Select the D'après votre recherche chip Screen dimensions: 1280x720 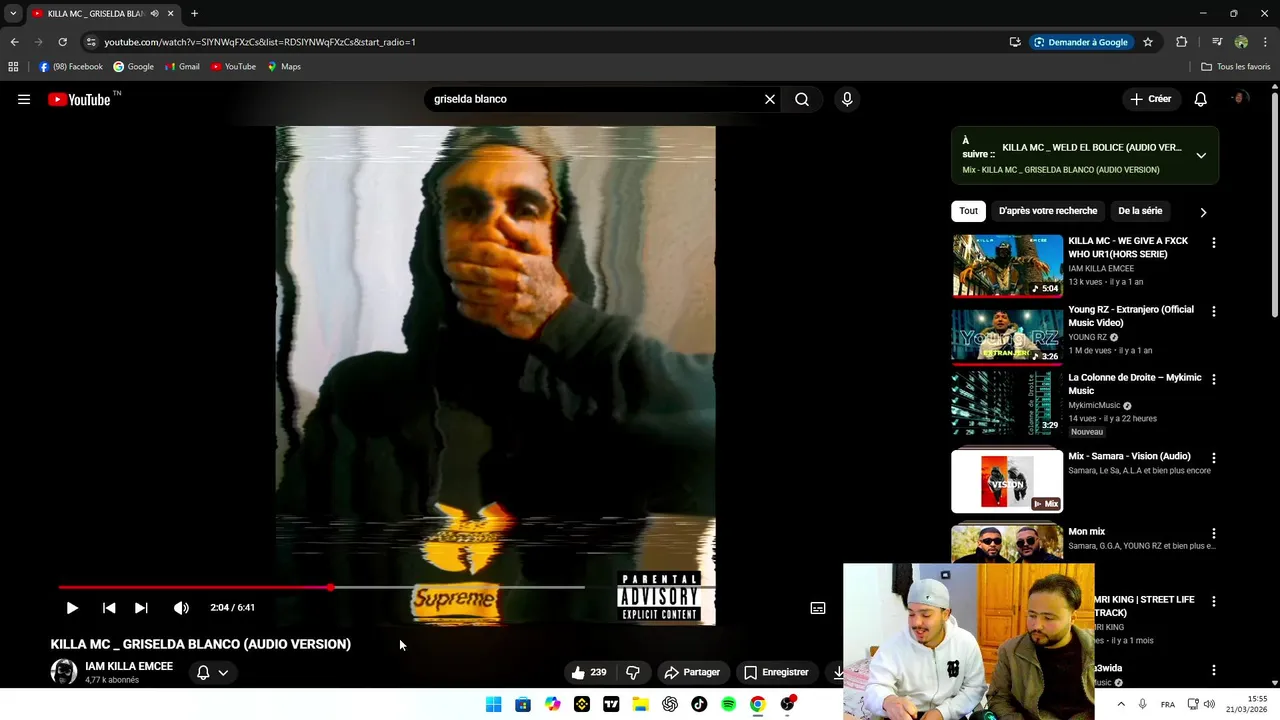point(1048,211)
